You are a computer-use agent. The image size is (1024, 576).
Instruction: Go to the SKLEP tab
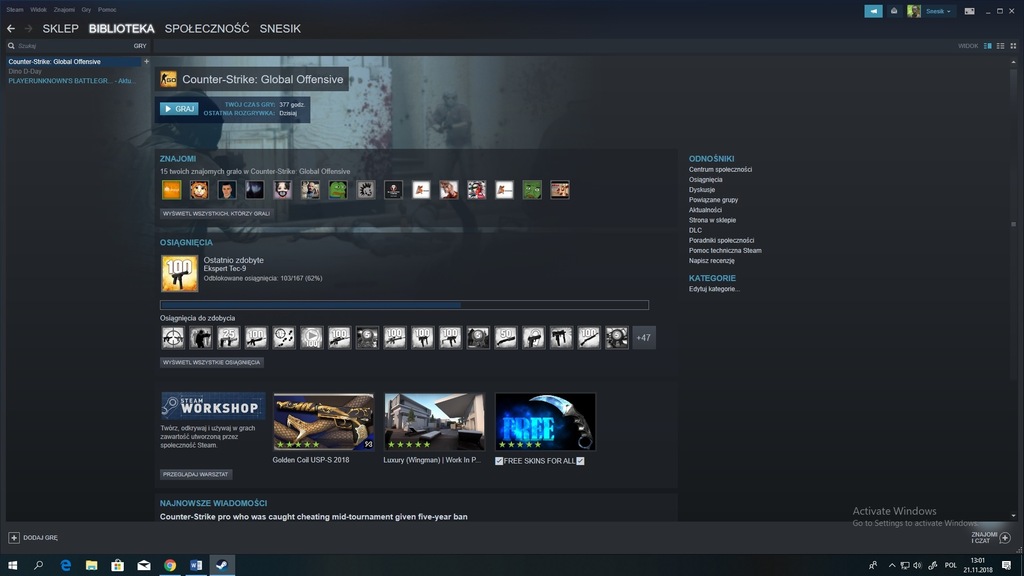point(60,29)
